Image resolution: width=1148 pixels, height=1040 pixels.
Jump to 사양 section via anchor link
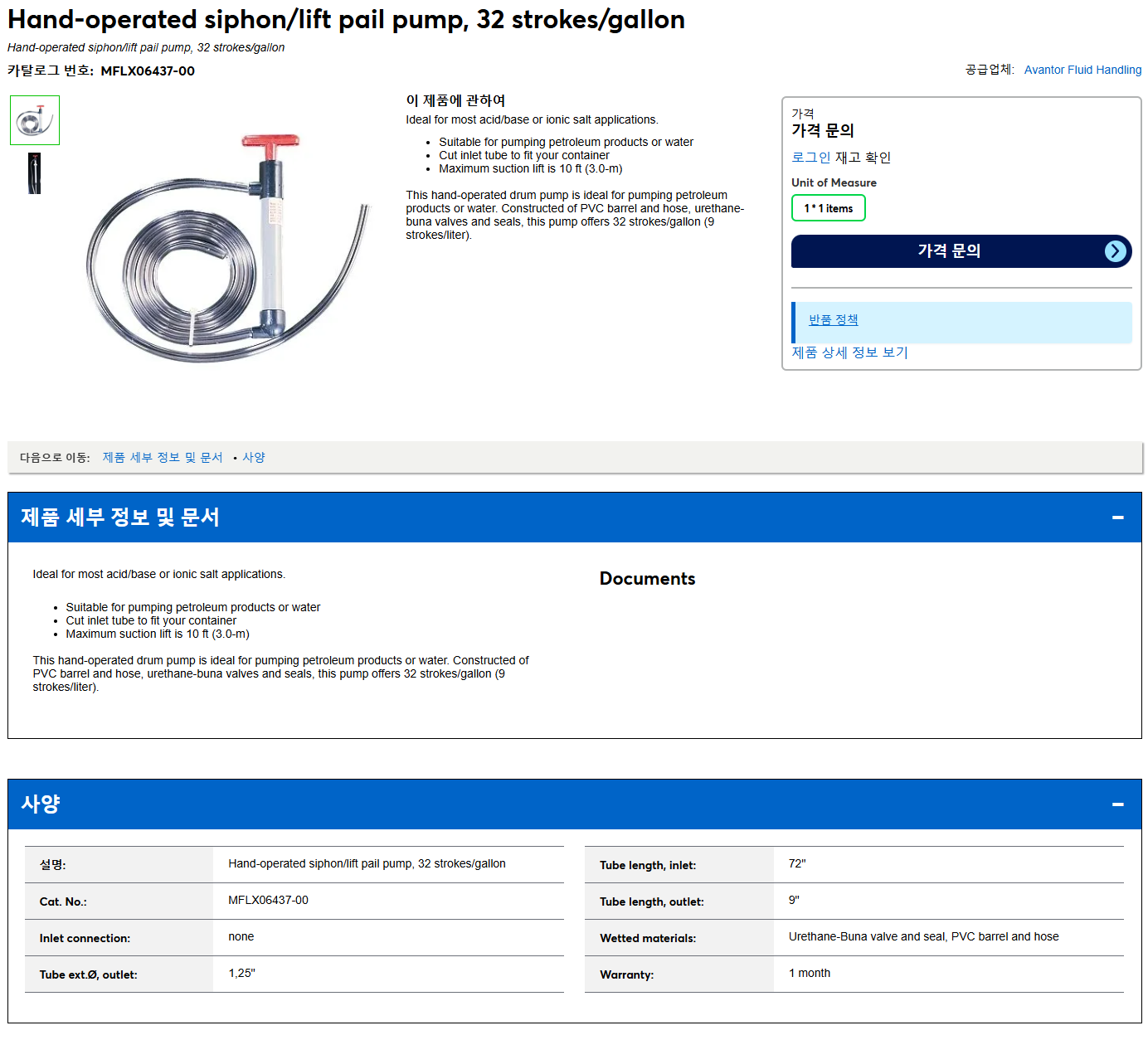[x=254, y=458]
